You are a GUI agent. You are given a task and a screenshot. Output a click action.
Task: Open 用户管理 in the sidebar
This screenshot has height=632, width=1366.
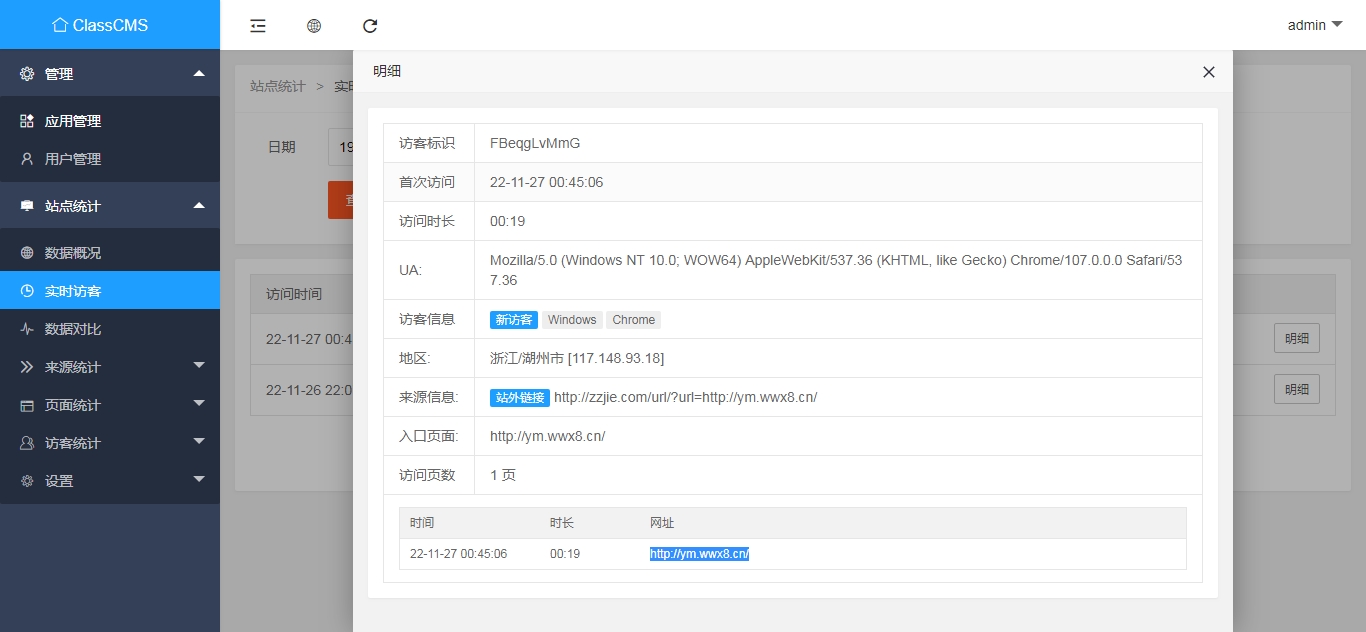73,159
